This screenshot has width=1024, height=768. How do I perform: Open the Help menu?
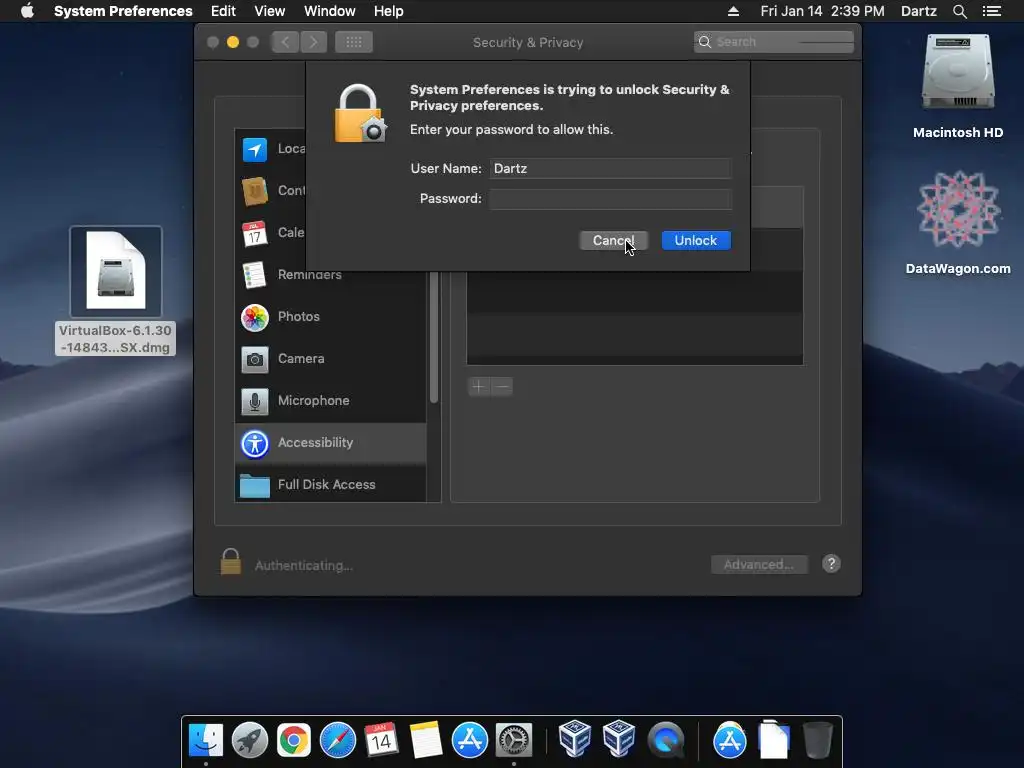(x=389, y=11)
